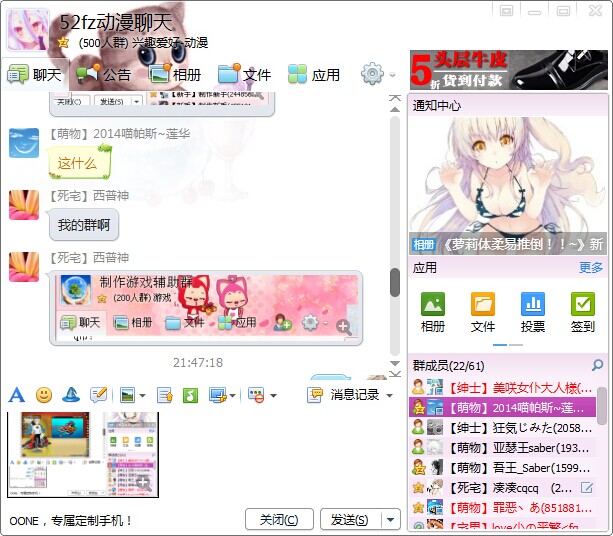Jump to top of chat arrow

tap(395, 98)
